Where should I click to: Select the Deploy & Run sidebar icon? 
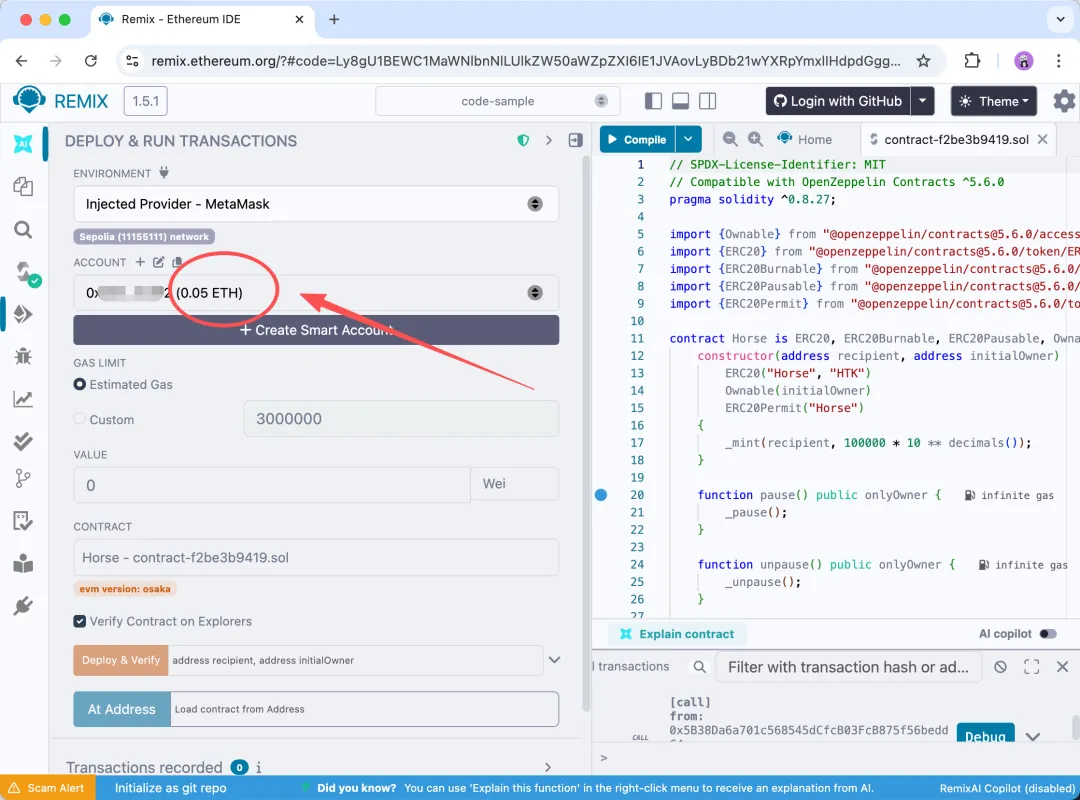click(23, 314)
